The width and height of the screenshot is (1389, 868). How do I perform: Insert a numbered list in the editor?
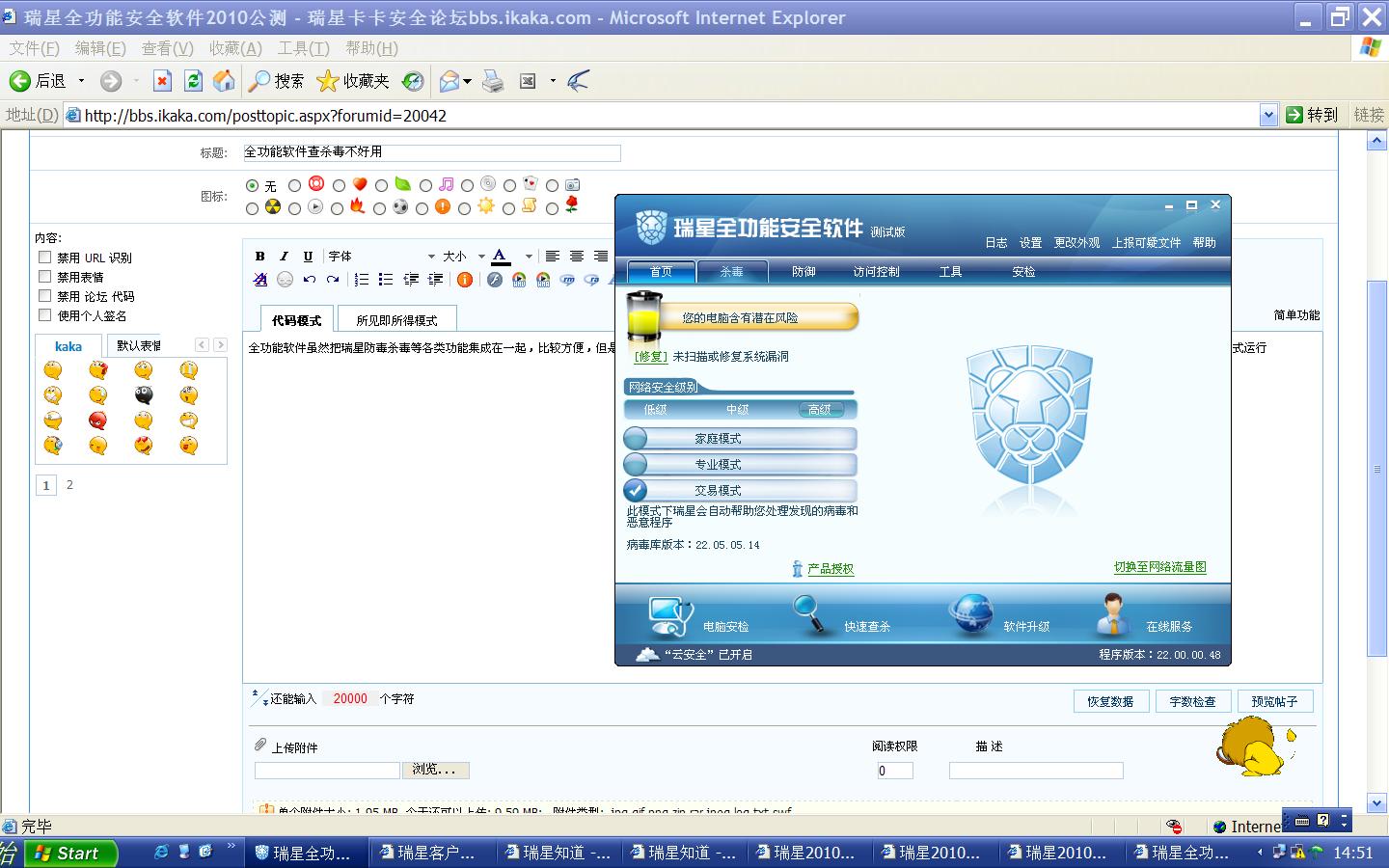(x=362, y=280)
